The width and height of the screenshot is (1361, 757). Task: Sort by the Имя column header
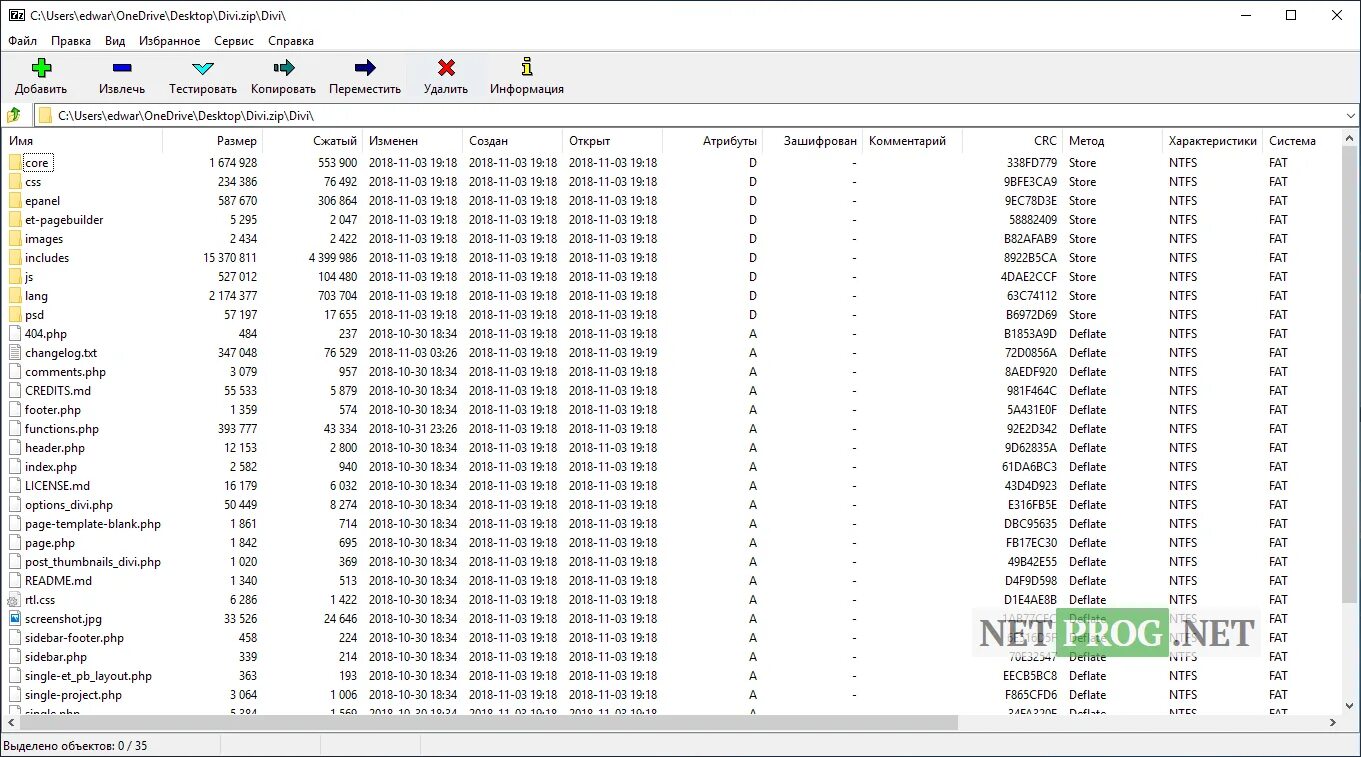(82, 141)
